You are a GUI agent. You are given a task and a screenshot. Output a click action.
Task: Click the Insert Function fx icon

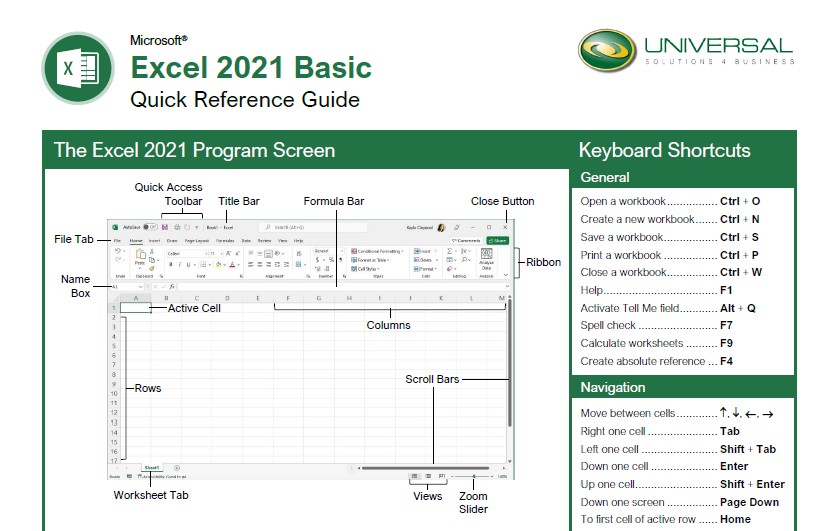coord(172,287)
